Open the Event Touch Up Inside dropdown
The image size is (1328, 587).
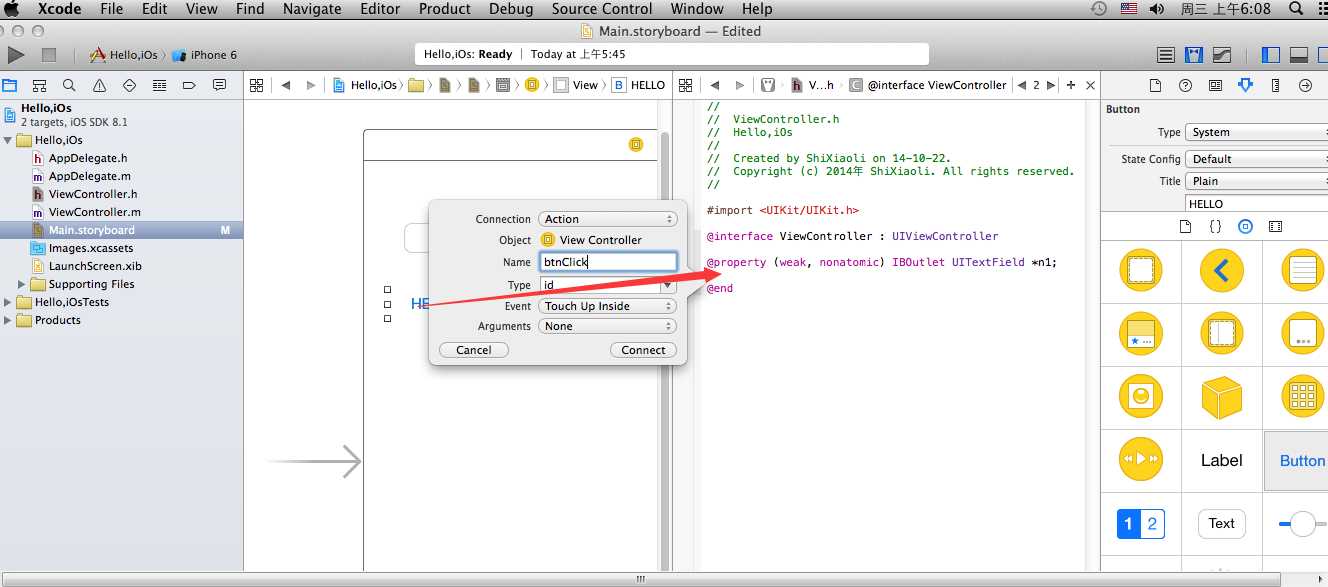pos(608,306)
